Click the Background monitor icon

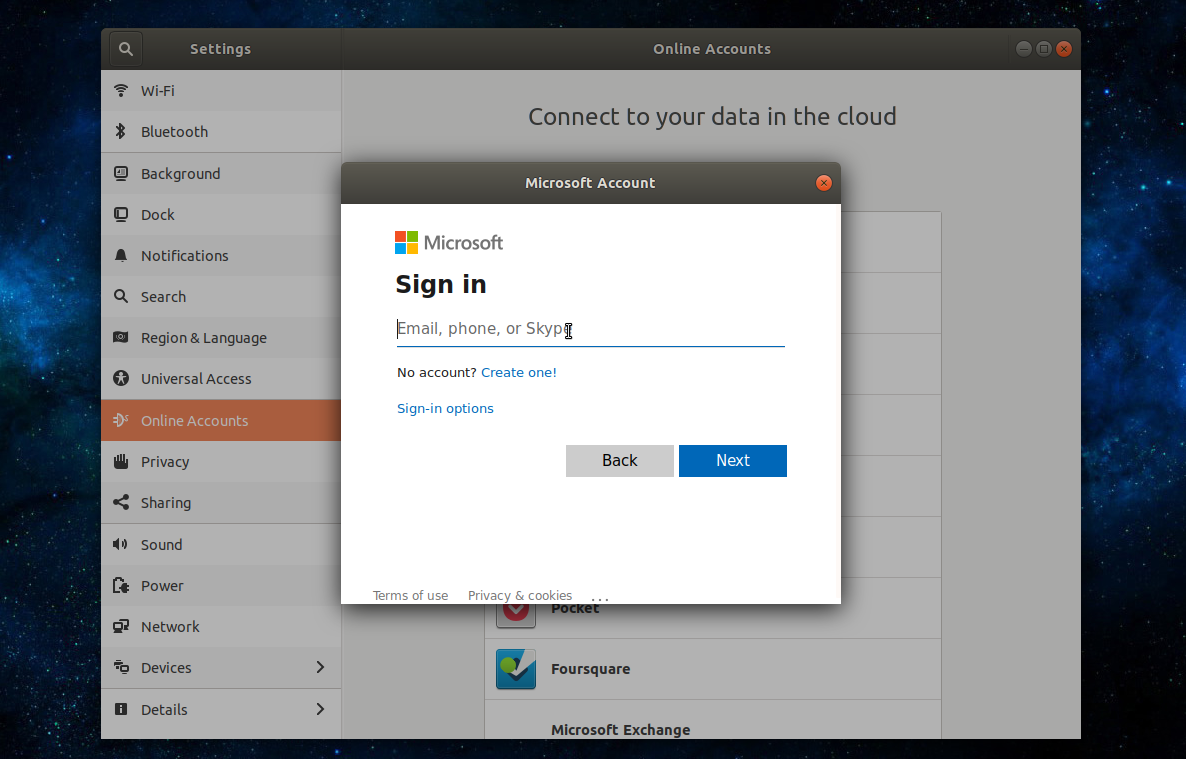121,173
